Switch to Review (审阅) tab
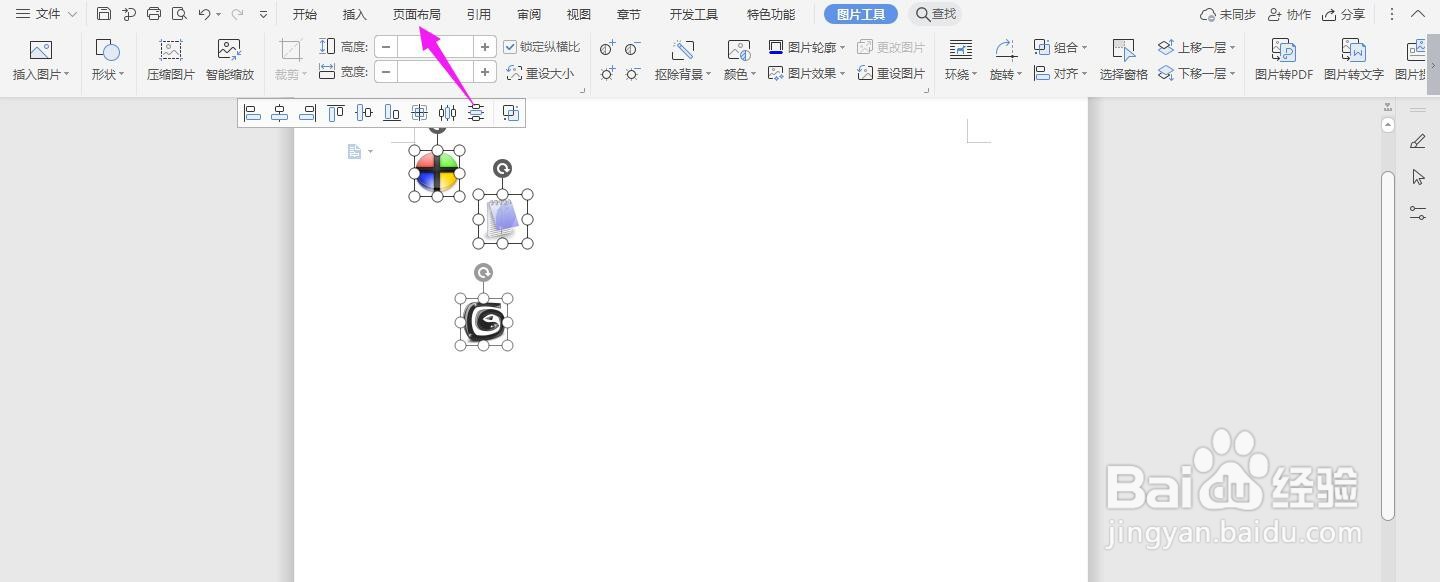 [x=529, y=14]
